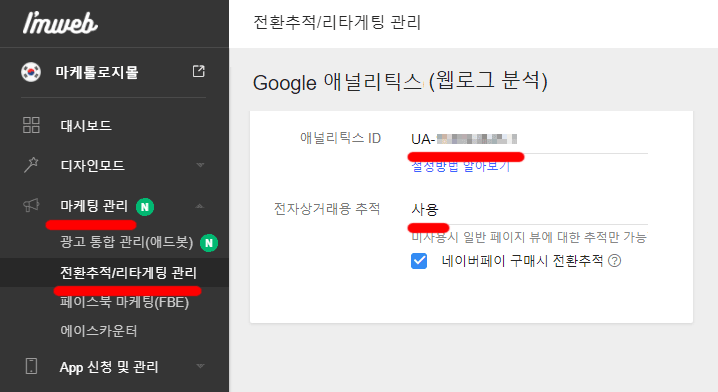Select 전환추적/리타게팅 관리 submenu
718x392 pixels.
[128, 273]
